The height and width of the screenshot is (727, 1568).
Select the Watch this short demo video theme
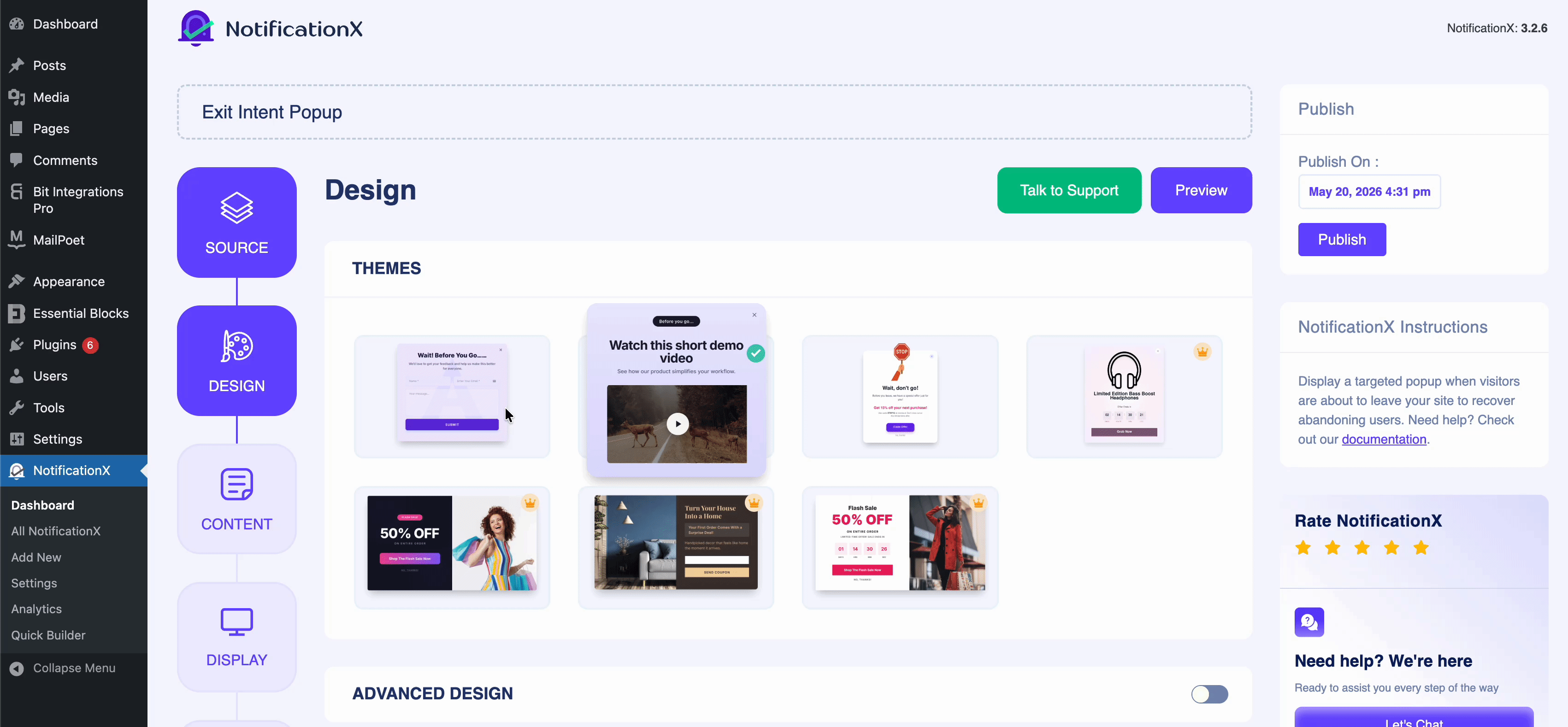[x=676, y=390]
